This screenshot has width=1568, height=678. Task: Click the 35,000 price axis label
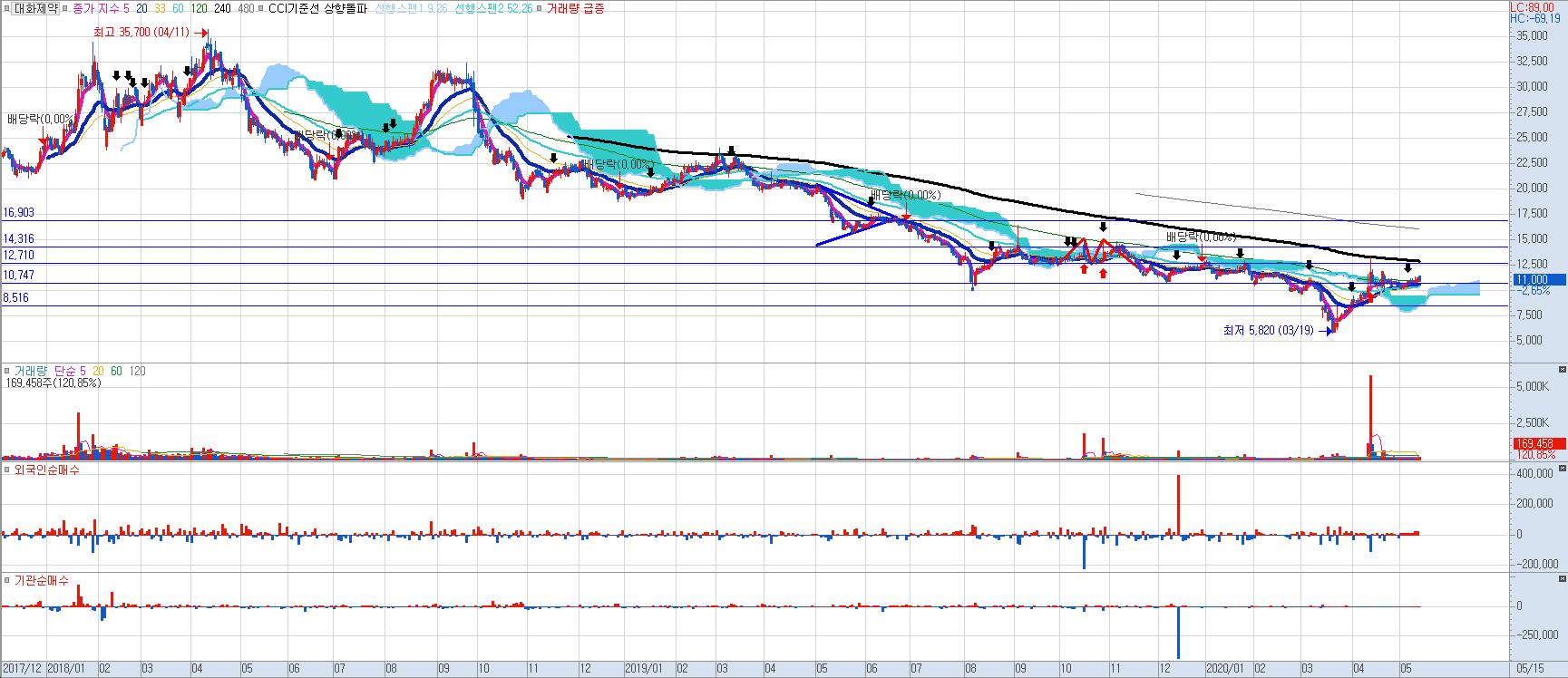[x=1532, y=35]
